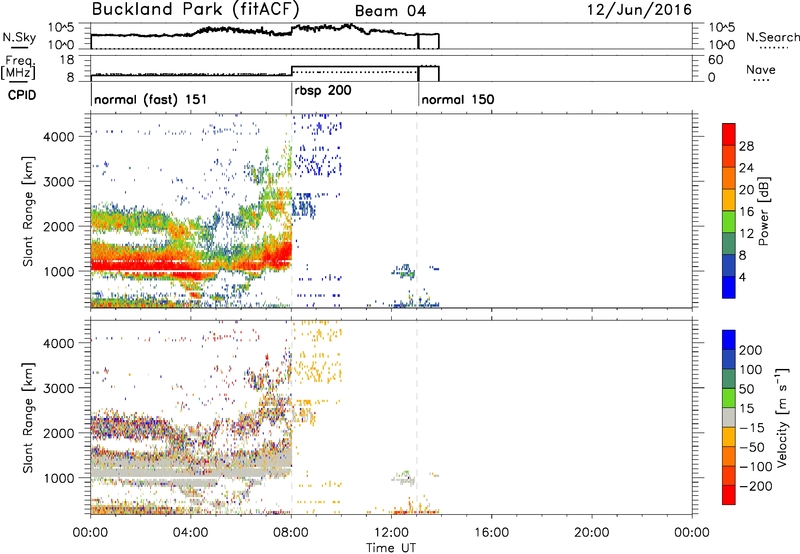Image resolution: width=800 pixels, height=554 pixels.
Task: Click the '16:00' time axis tick label
Action: click(x=491, y=533)
